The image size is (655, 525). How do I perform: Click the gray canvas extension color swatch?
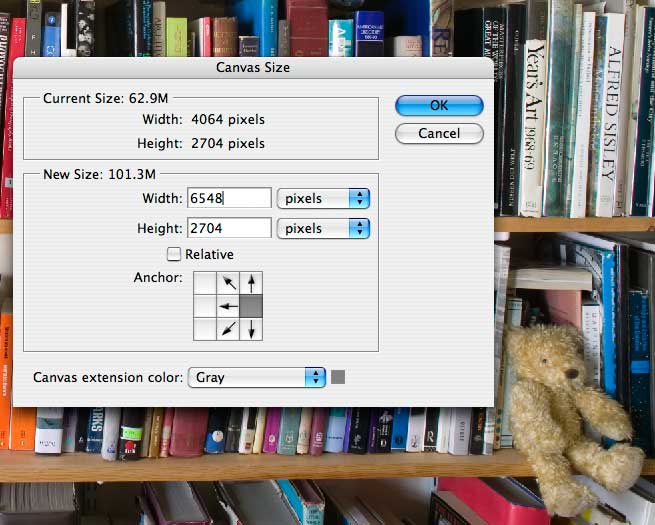pos(338,377)
